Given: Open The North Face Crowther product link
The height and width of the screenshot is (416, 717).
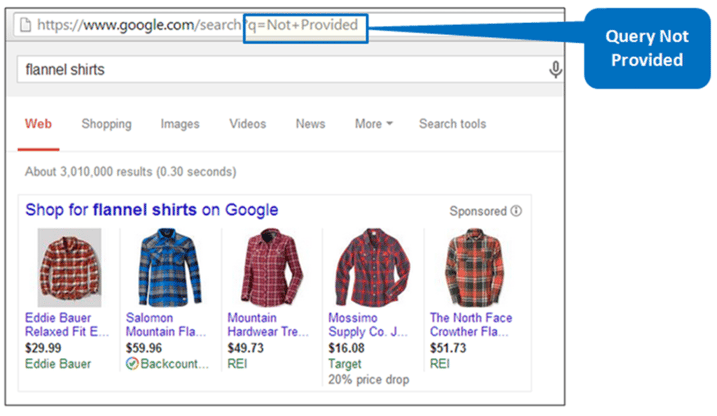Looking at the screenshot, I should [x=471, y=325].
